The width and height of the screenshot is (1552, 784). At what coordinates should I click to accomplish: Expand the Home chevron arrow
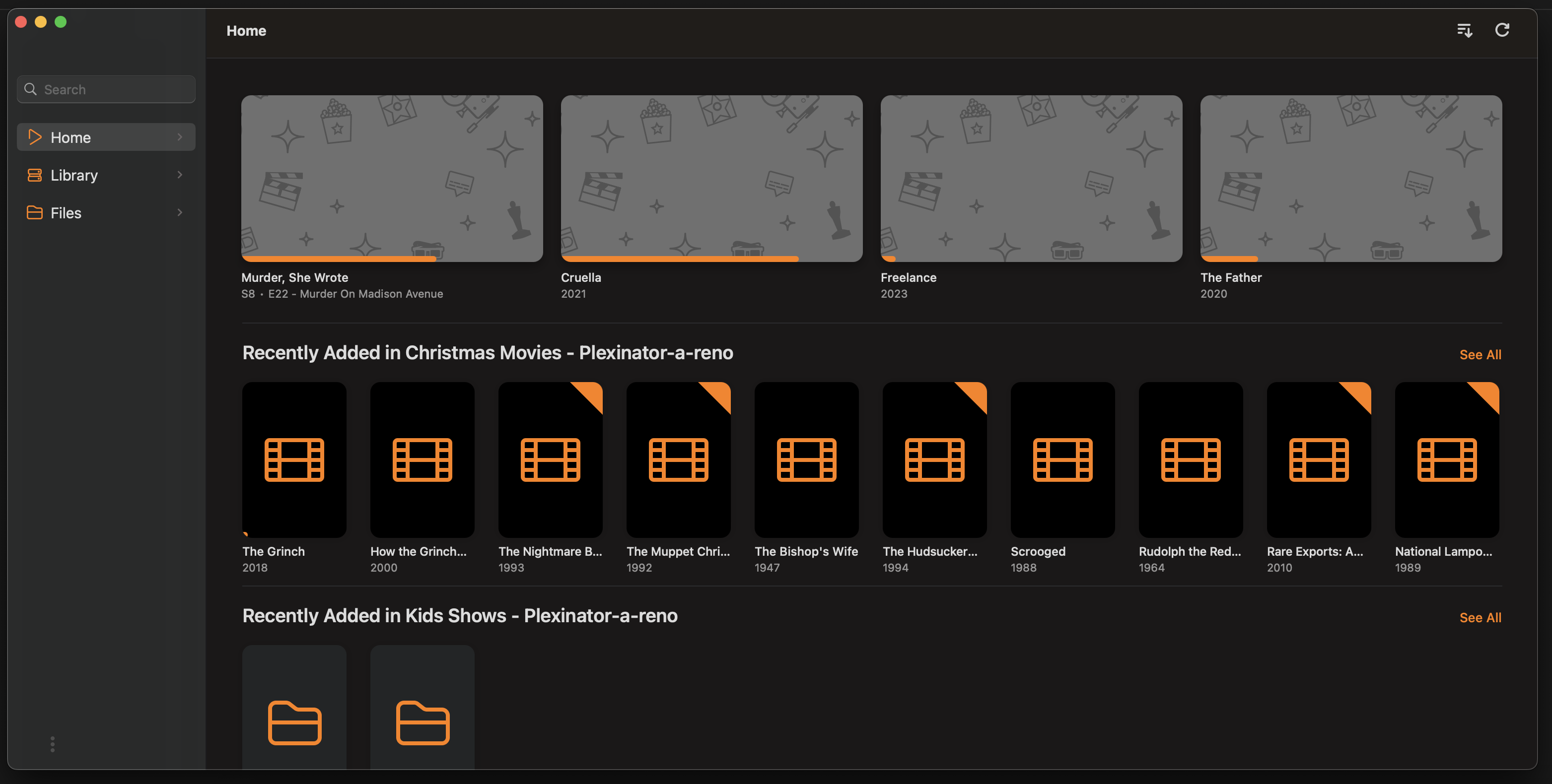pos(180,137)
